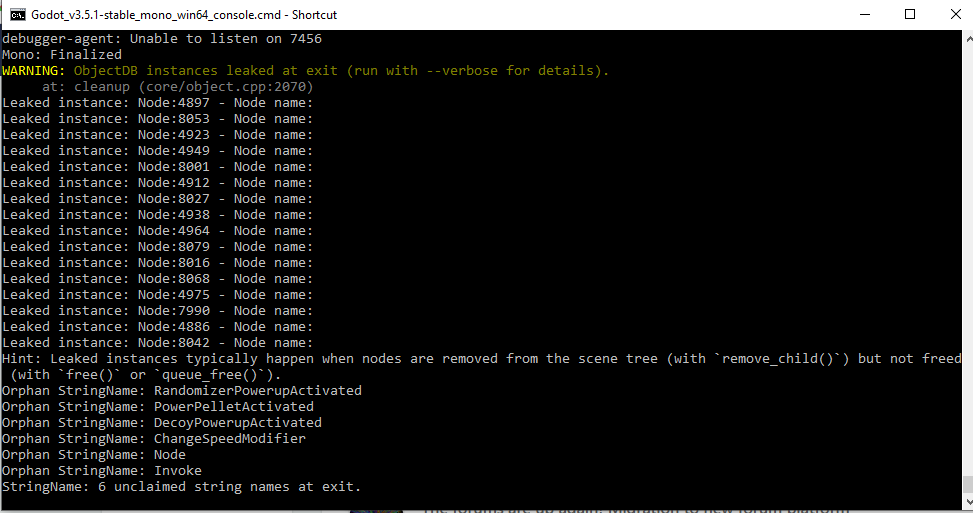
Task: Click the scrollbar up arrow
Action: tap(968, 38)
